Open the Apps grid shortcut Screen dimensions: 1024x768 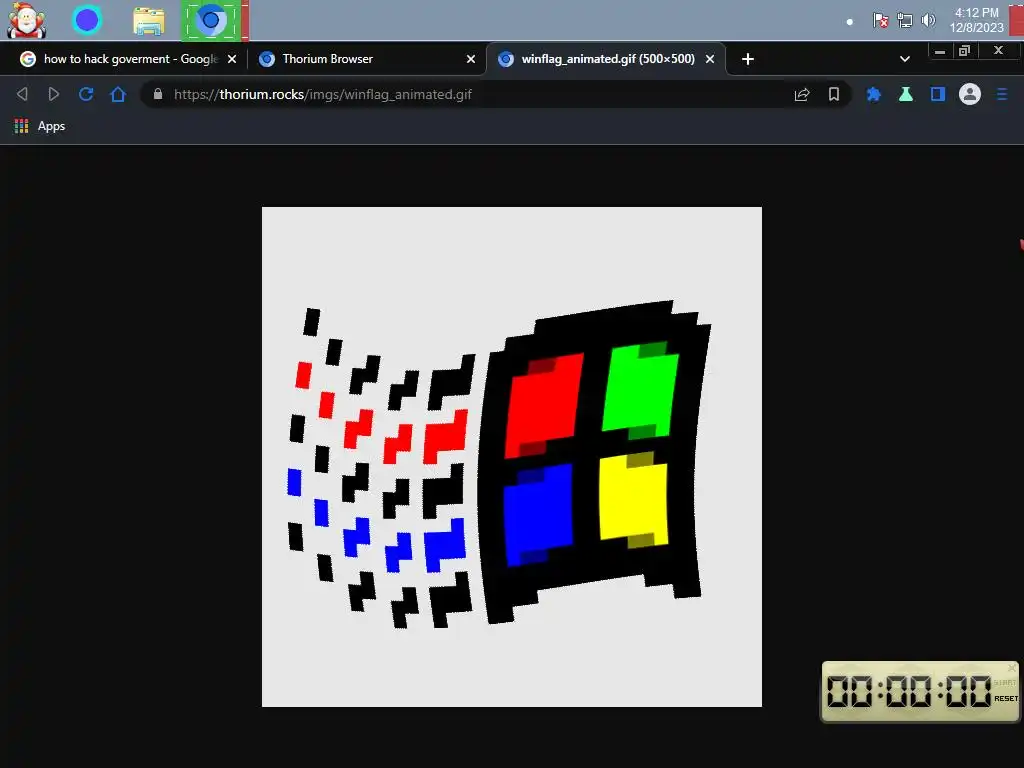tap(21, 126)
